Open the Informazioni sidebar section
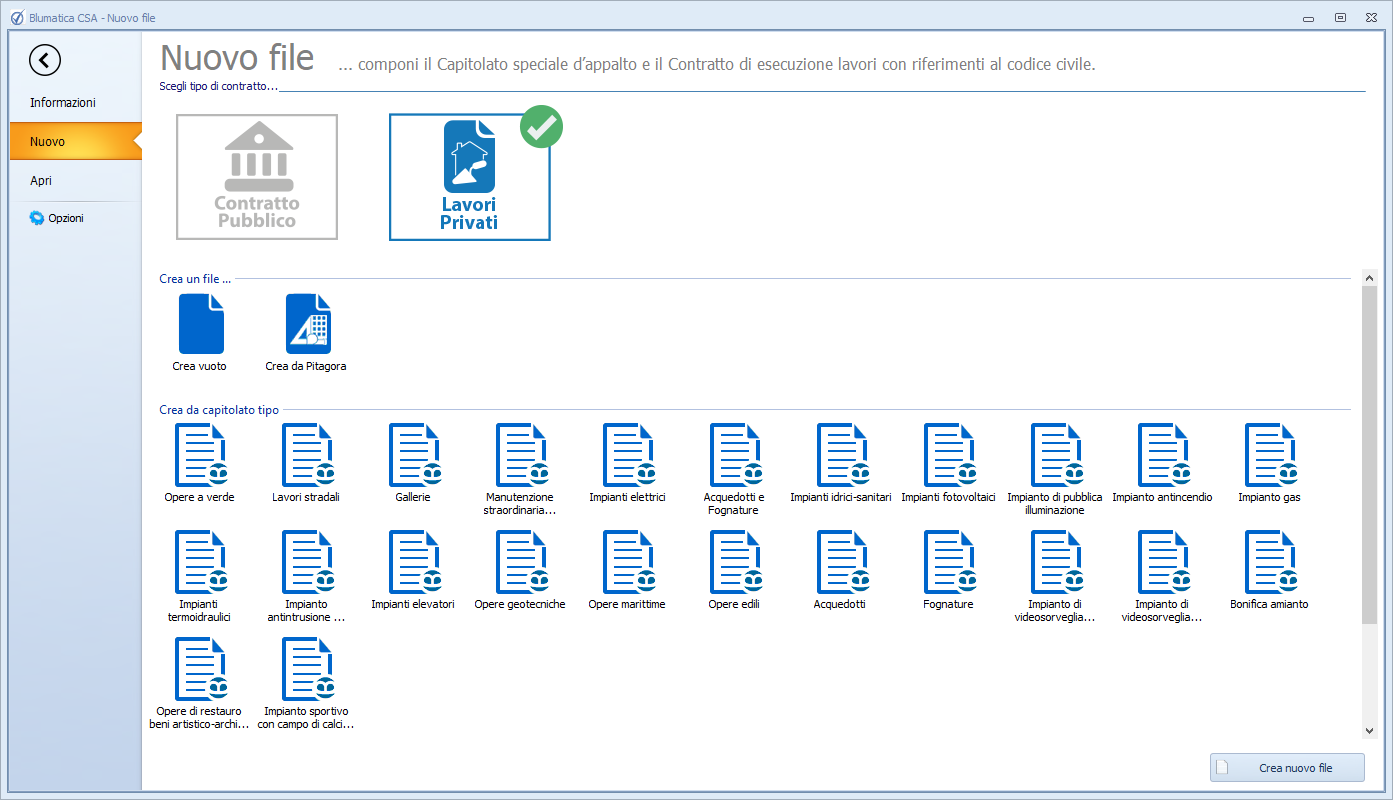The image size is (1393, 800). (63, 103)
